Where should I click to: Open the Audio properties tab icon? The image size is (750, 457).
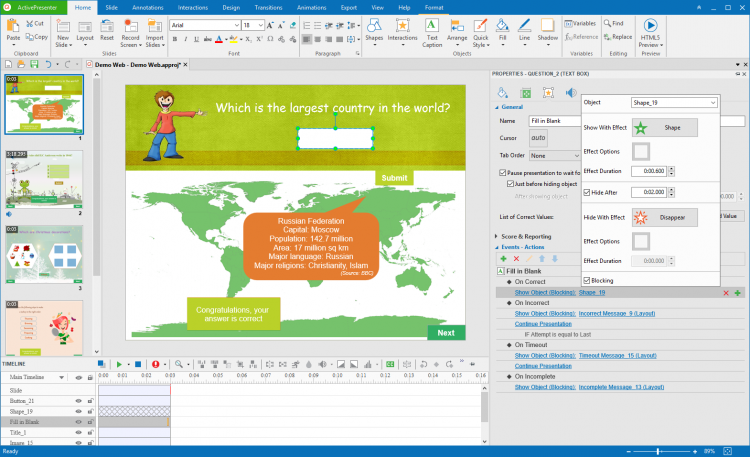click(x=570, y=93)
